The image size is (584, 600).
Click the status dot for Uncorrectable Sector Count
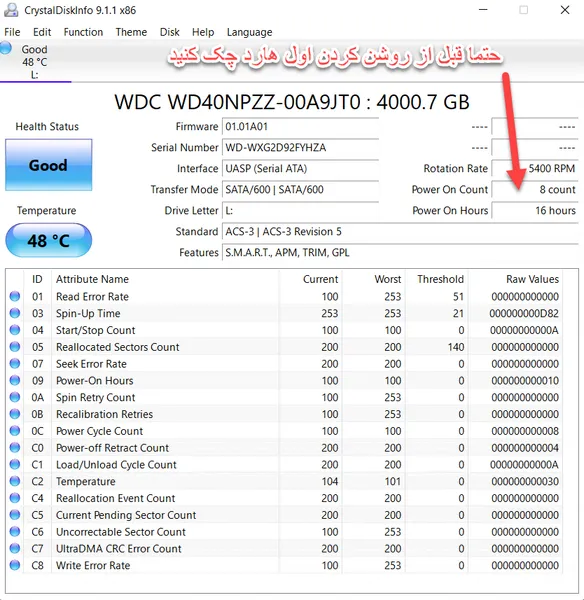tap(15, 532)
